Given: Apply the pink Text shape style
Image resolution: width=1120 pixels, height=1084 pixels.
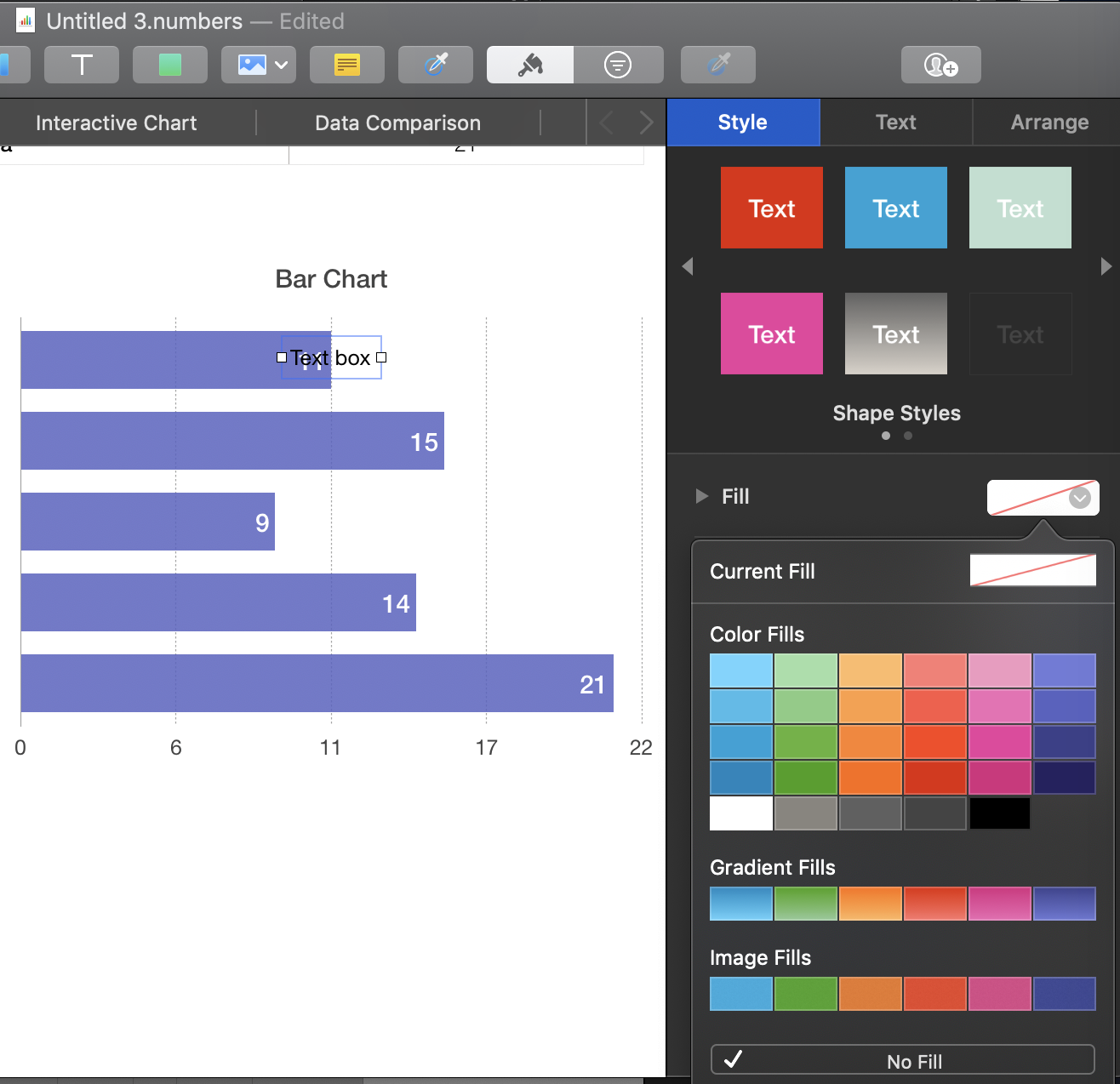Looking at the screenshot, I should pos(772,334).
